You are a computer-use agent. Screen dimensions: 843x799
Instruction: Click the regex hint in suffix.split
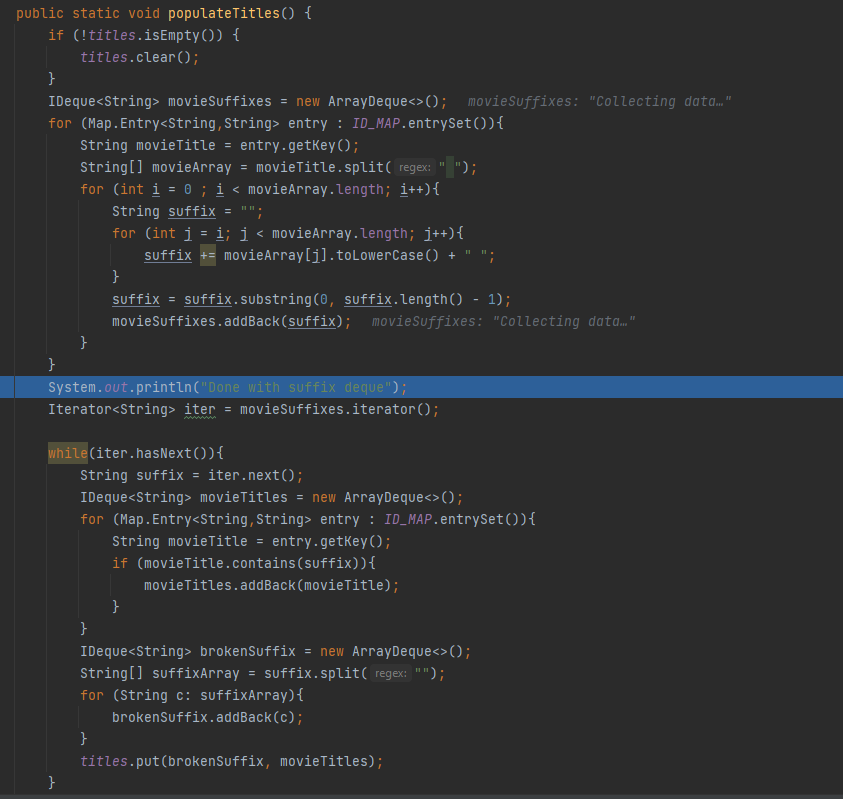pos(390,673)
